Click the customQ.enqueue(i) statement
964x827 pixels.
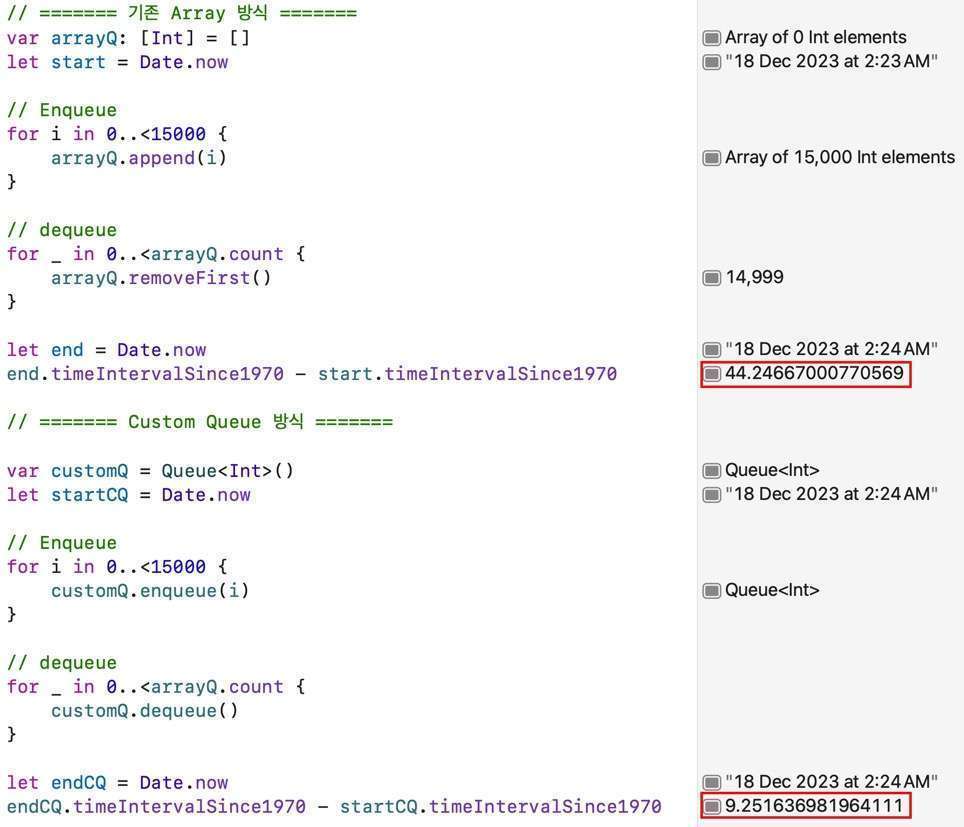(150, 591)
